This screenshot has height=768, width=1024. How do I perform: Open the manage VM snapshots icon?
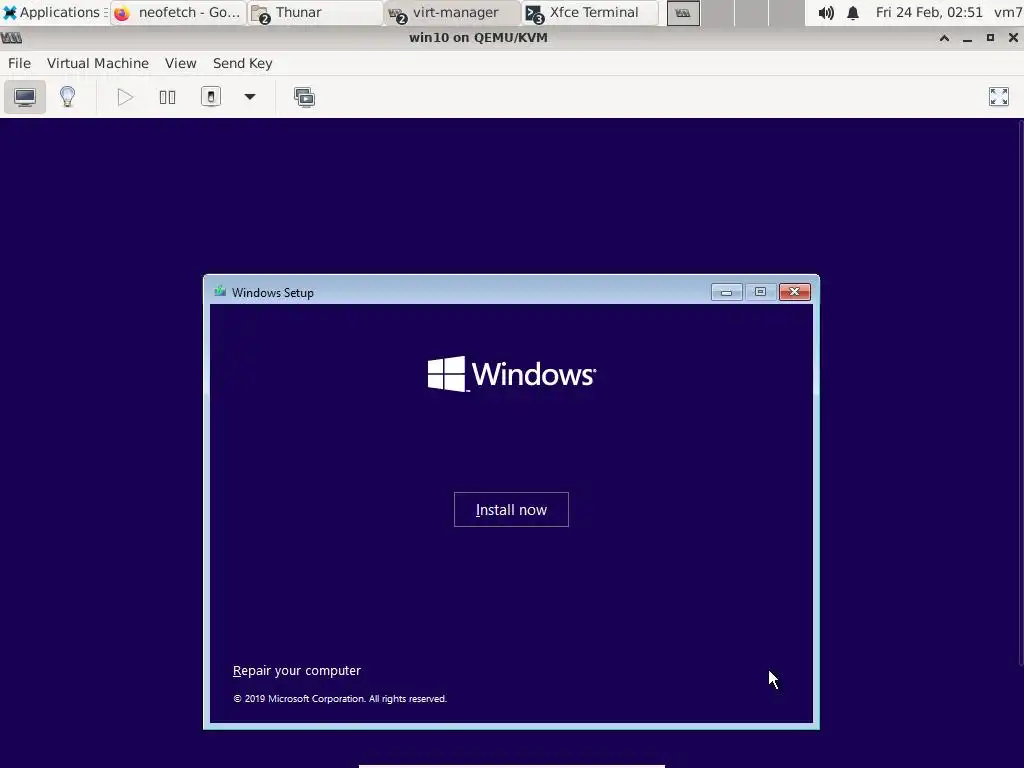click(304, 97)
